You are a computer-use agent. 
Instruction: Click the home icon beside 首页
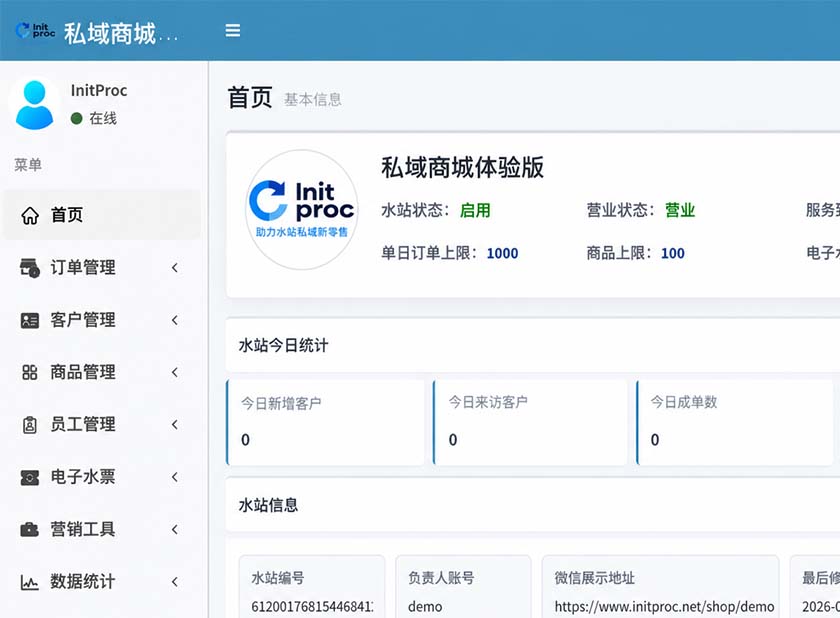tap(30, 215)
